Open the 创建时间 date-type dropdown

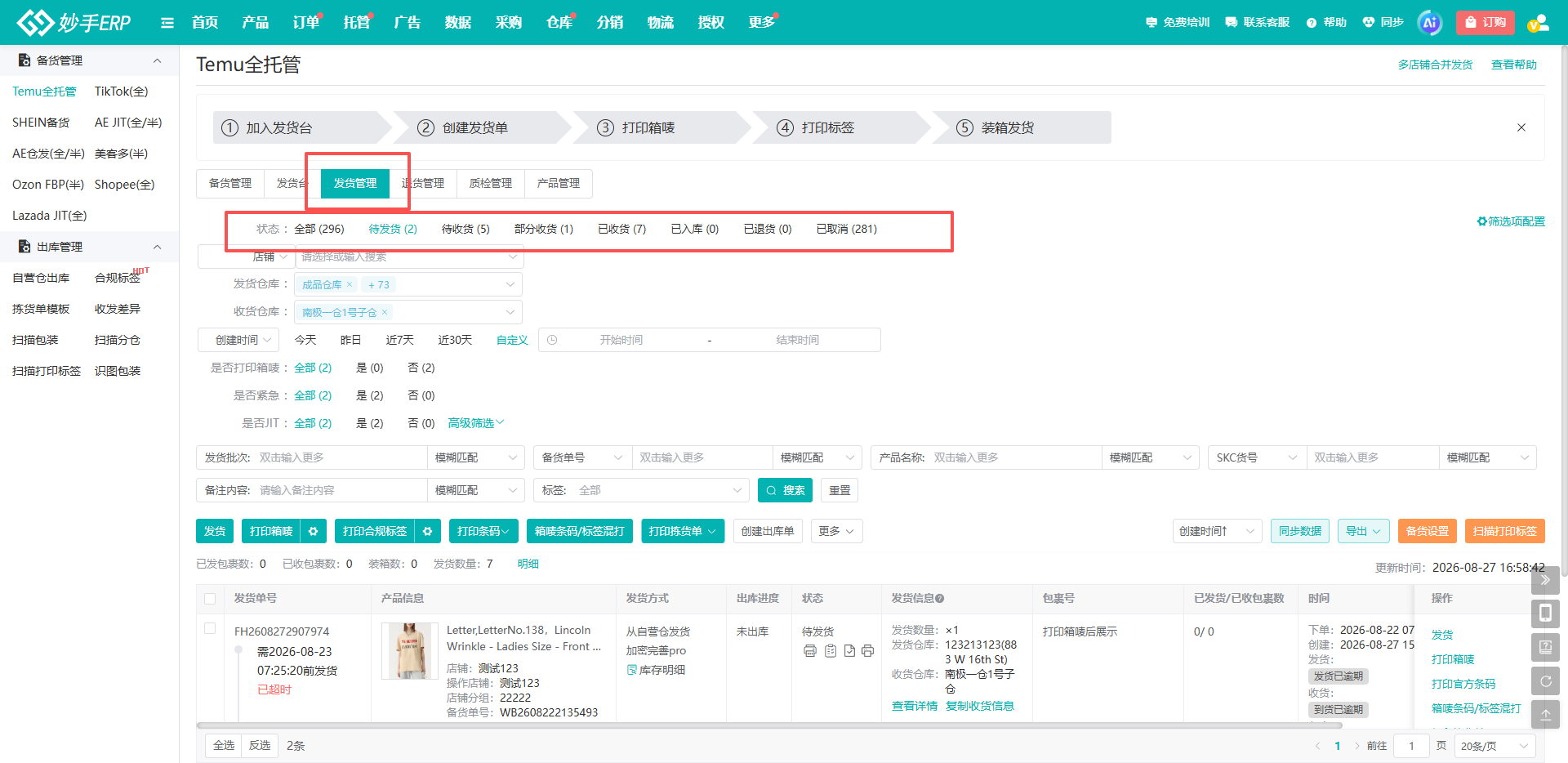238,340
